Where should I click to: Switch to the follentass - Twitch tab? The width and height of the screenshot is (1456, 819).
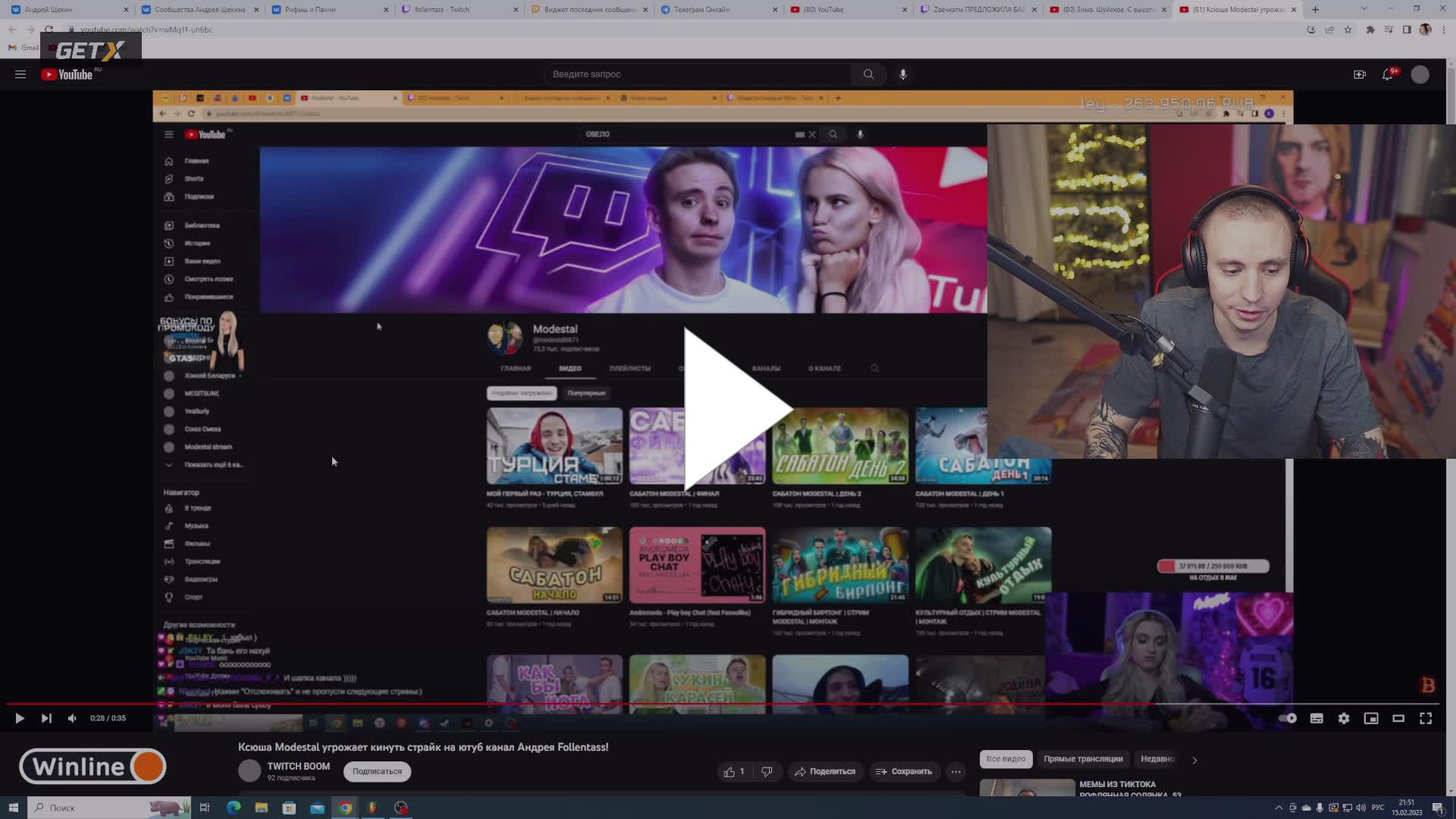(x=459, y=10)
